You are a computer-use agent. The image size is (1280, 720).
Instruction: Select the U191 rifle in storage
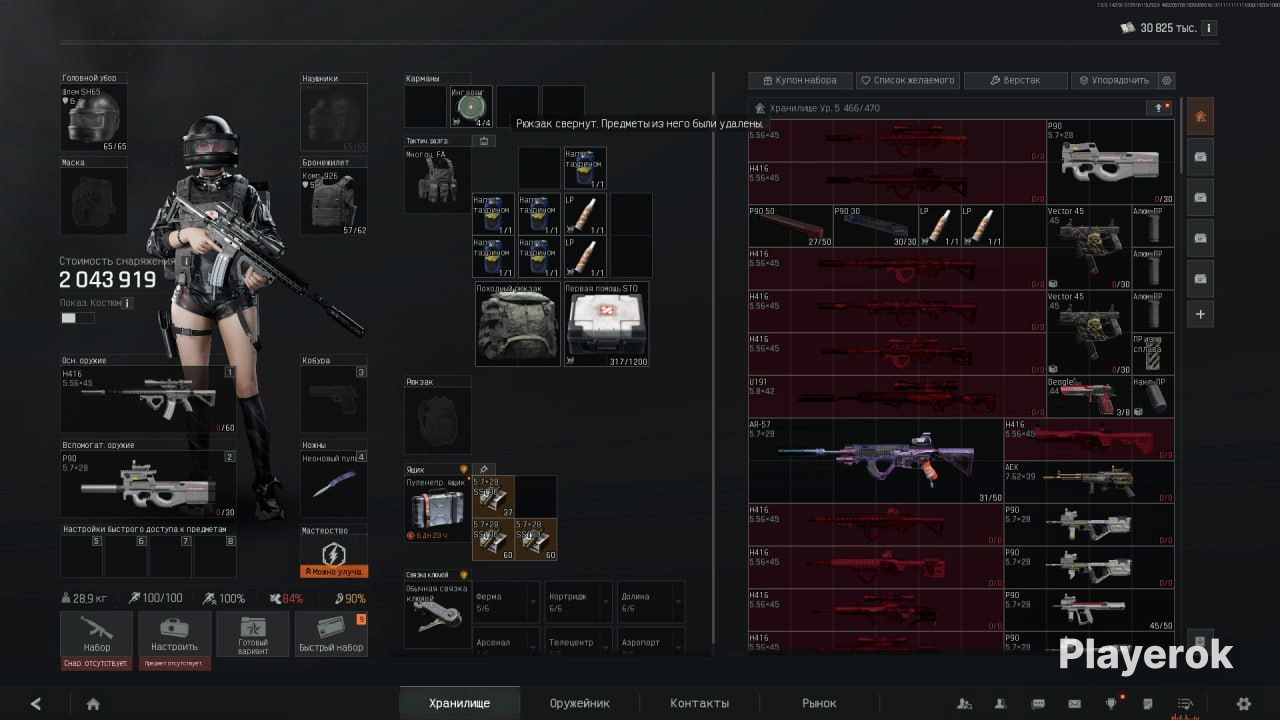897,397
